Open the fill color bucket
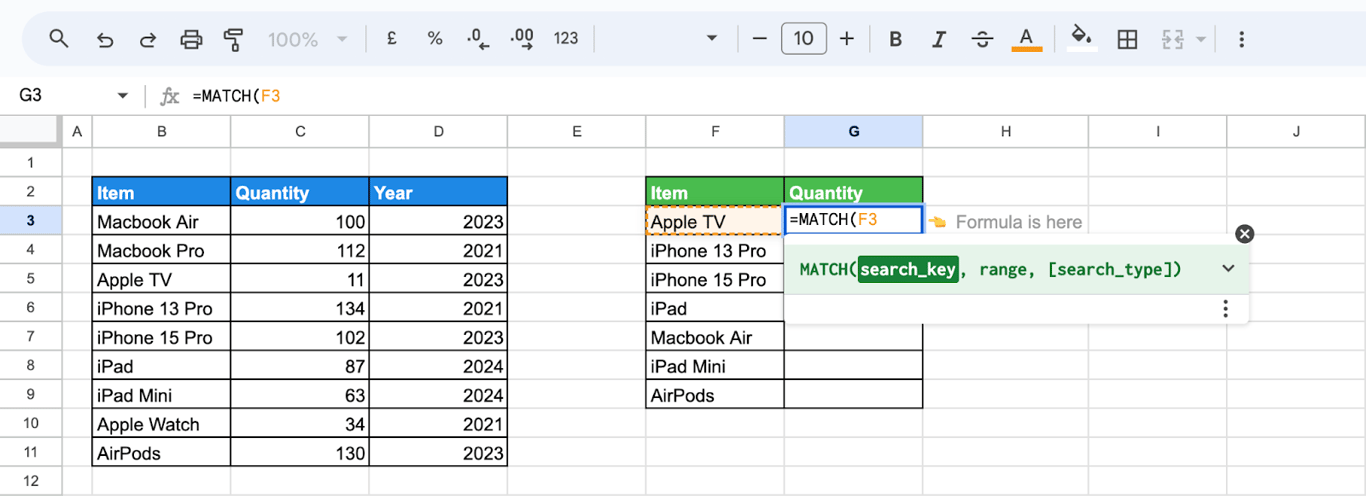Image resolution: width=1366 pixels, height=496 pixels. (1081, 39)
